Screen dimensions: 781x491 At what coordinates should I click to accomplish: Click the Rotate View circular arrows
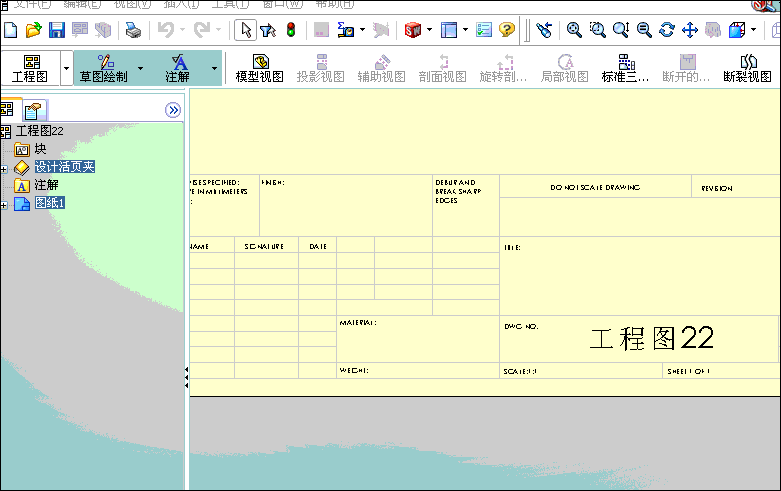(x=667, y=30)
